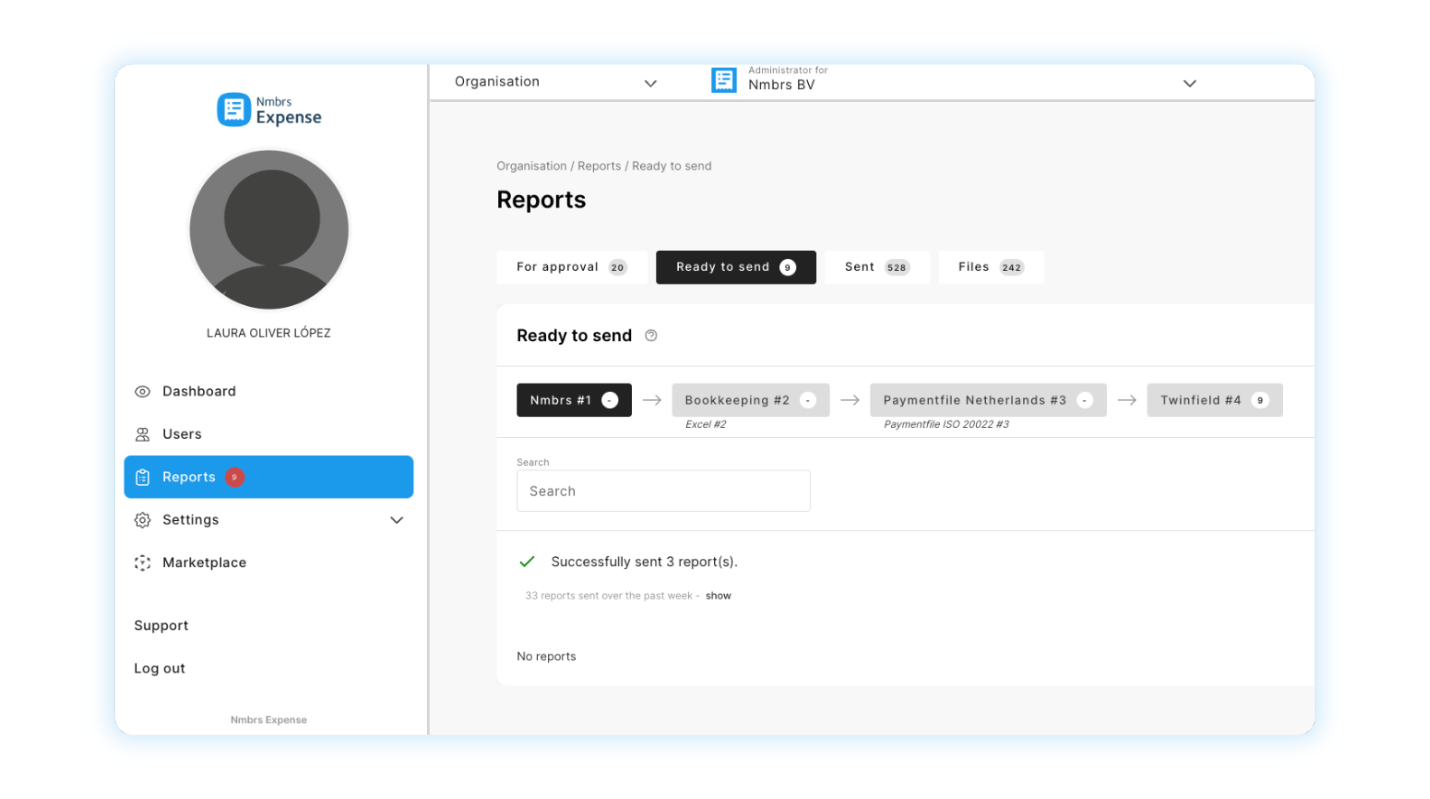Click the Users people icon
This screenshot has height=799, width=1430.
click(x=142, y=434)
